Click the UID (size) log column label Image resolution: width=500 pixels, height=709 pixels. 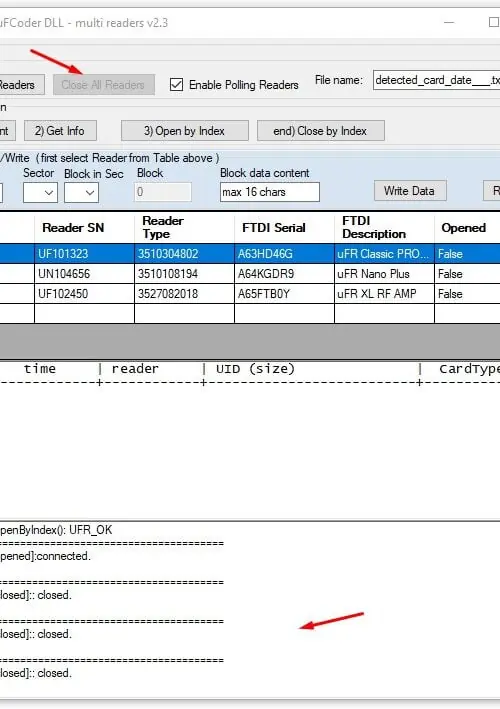(255, 369)
